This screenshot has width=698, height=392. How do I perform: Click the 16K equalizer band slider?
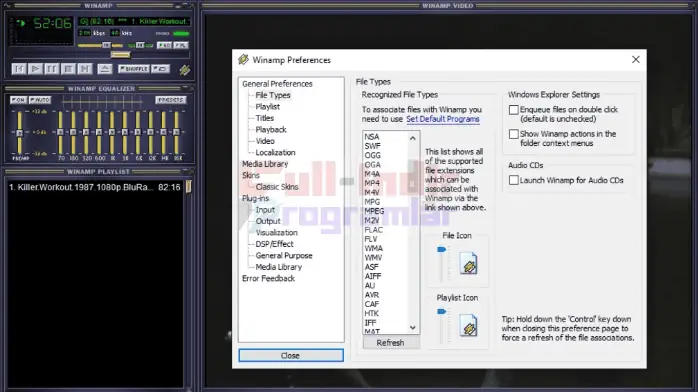coord(177,132)
